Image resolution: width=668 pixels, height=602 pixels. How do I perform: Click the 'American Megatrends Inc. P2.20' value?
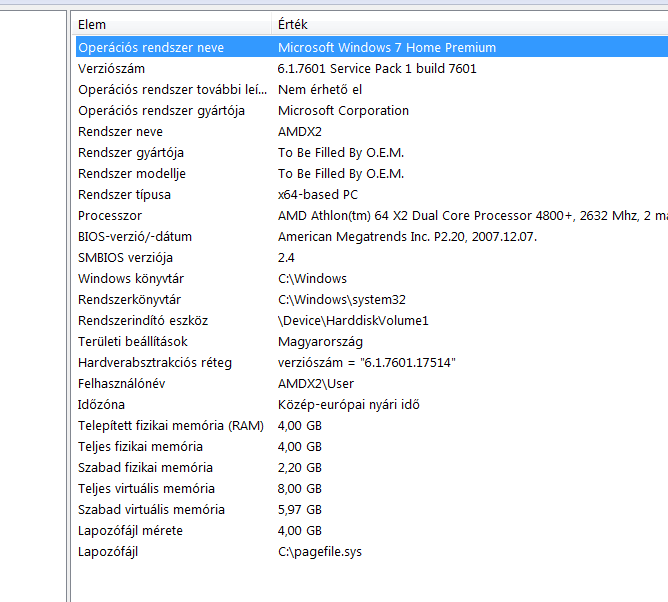point(407,236)
